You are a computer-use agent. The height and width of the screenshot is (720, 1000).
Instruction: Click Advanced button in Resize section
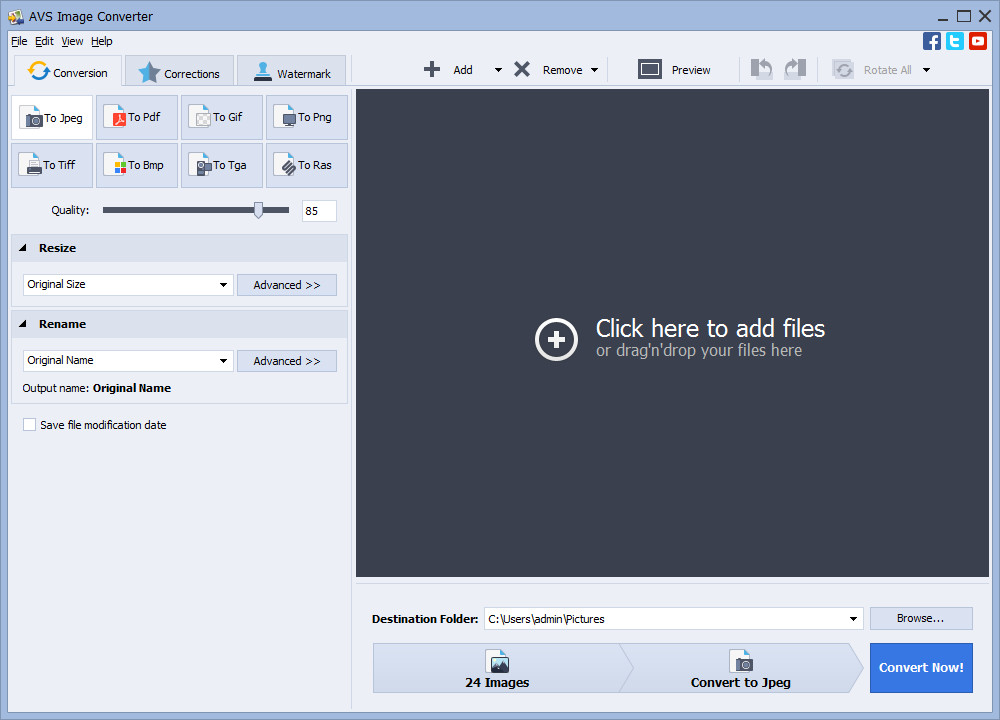287,285
